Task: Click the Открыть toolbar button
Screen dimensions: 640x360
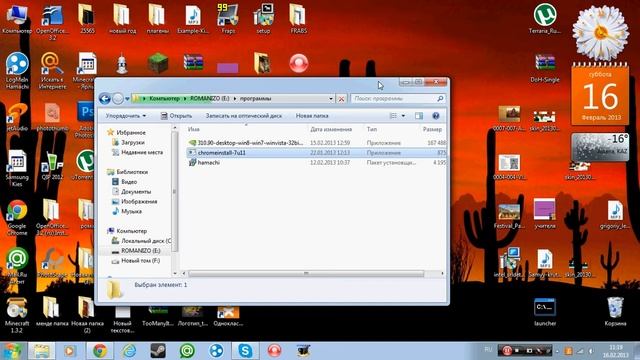Action: tap(176, 116)
